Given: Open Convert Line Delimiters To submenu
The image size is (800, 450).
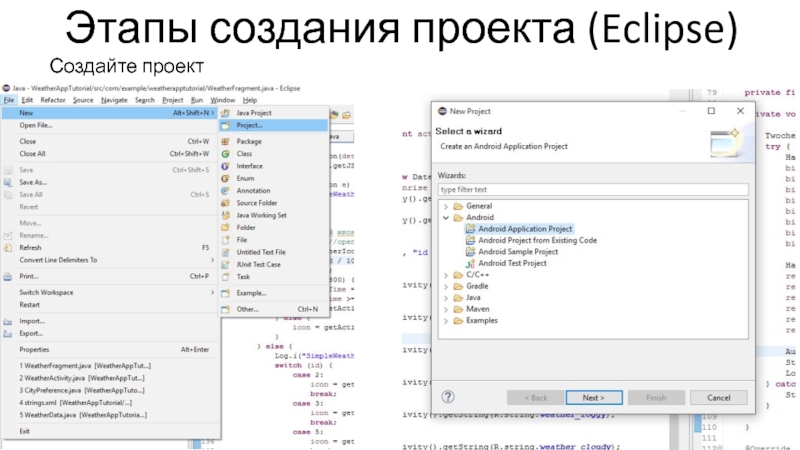Looking at the screenshot, I should [x=112, y=260].
